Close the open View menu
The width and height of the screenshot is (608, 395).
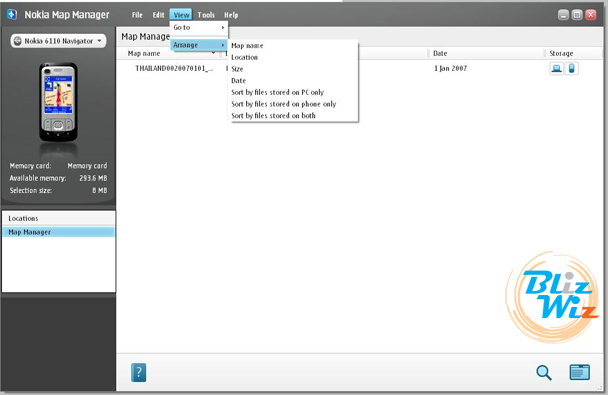tap(181, 15)
